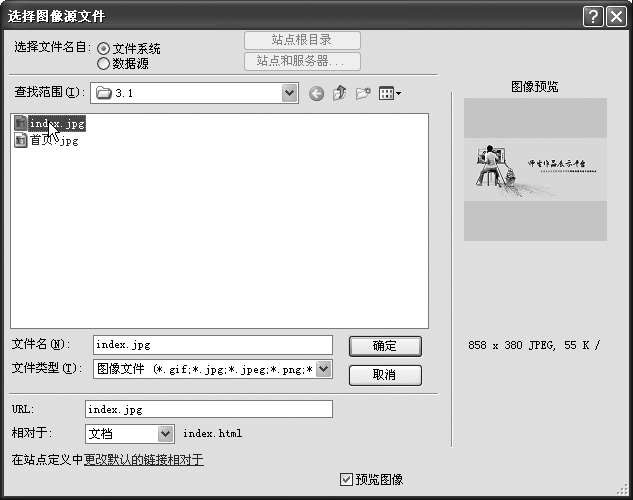The height and width of the screenshot is (500, 633).
Task: Select the index.jpg file icon
Action: tap(20, 124)
